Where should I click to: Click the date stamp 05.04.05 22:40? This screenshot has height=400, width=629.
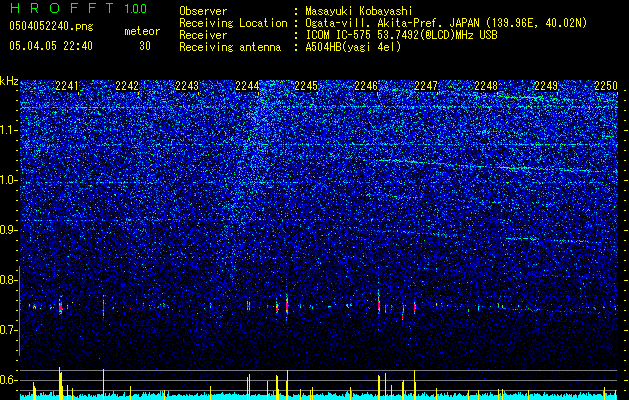coord(51,46)
